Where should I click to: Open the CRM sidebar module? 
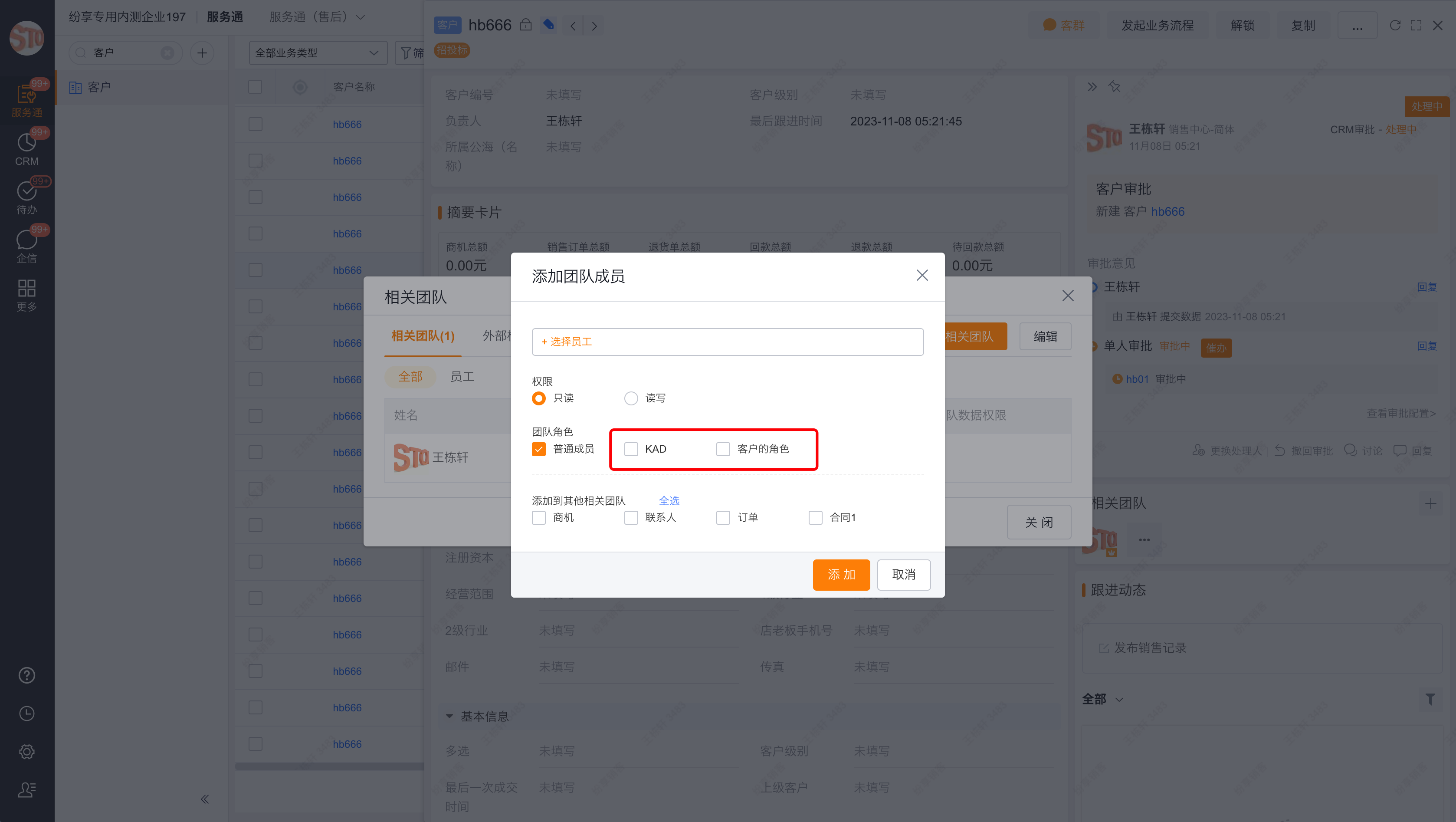coord(26,149)
